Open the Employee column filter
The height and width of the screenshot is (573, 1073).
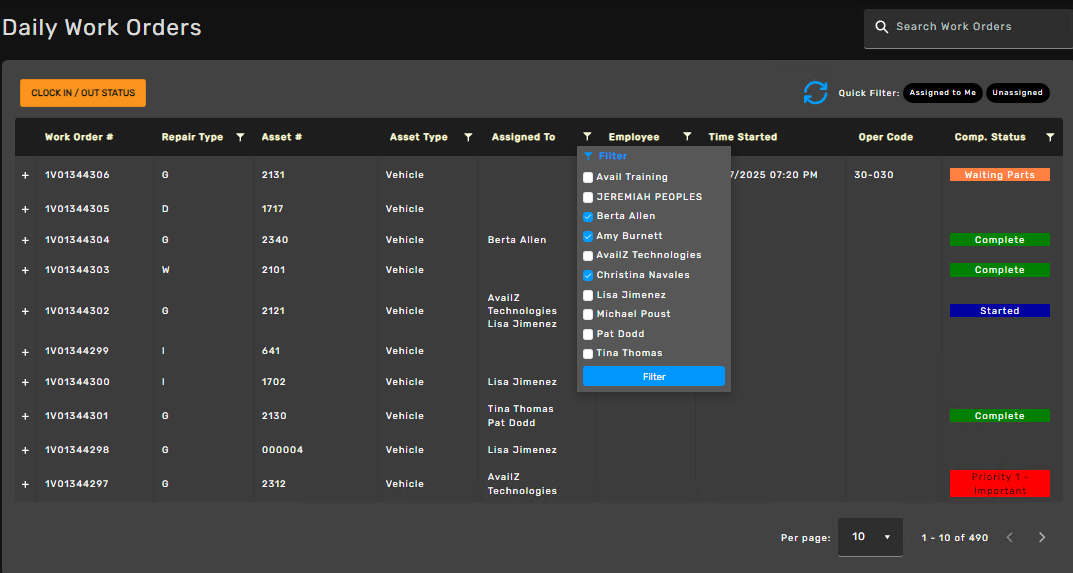[687, 137]
